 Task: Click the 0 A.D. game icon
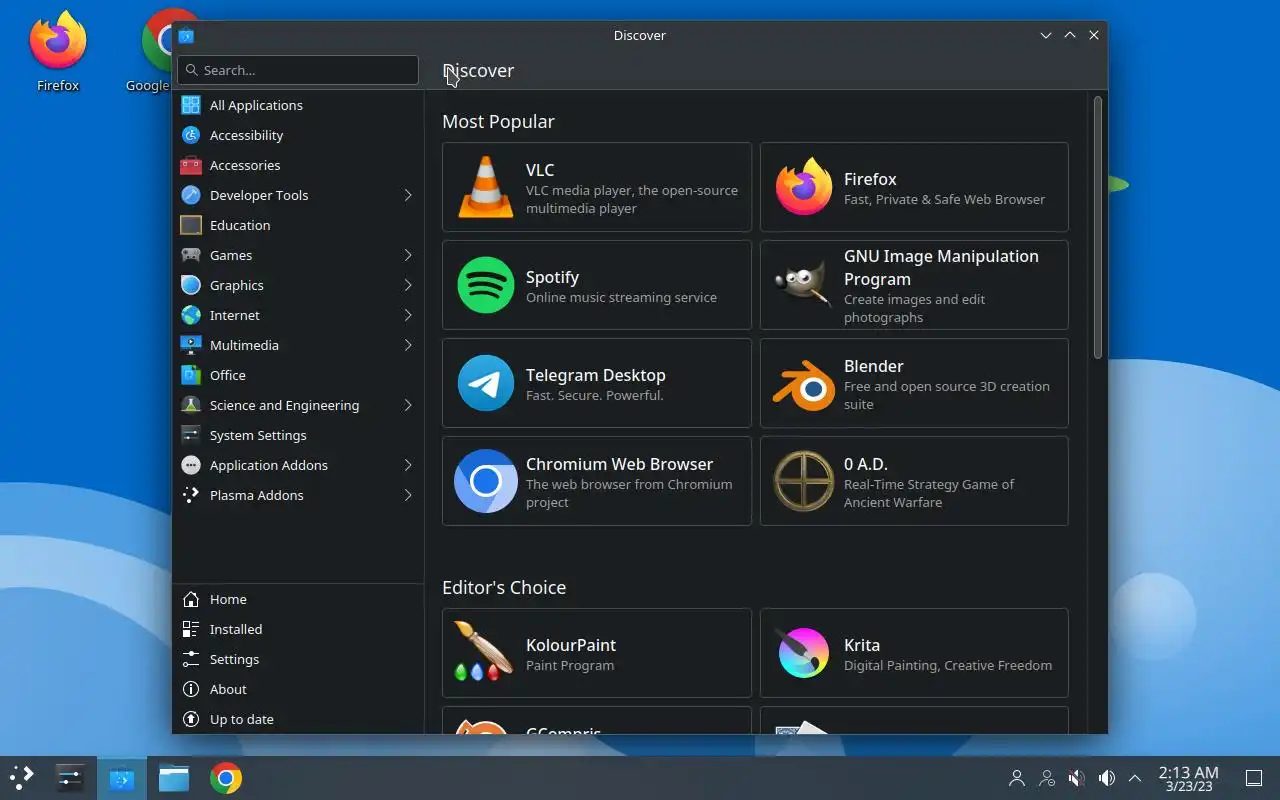(x=803, y=481)
